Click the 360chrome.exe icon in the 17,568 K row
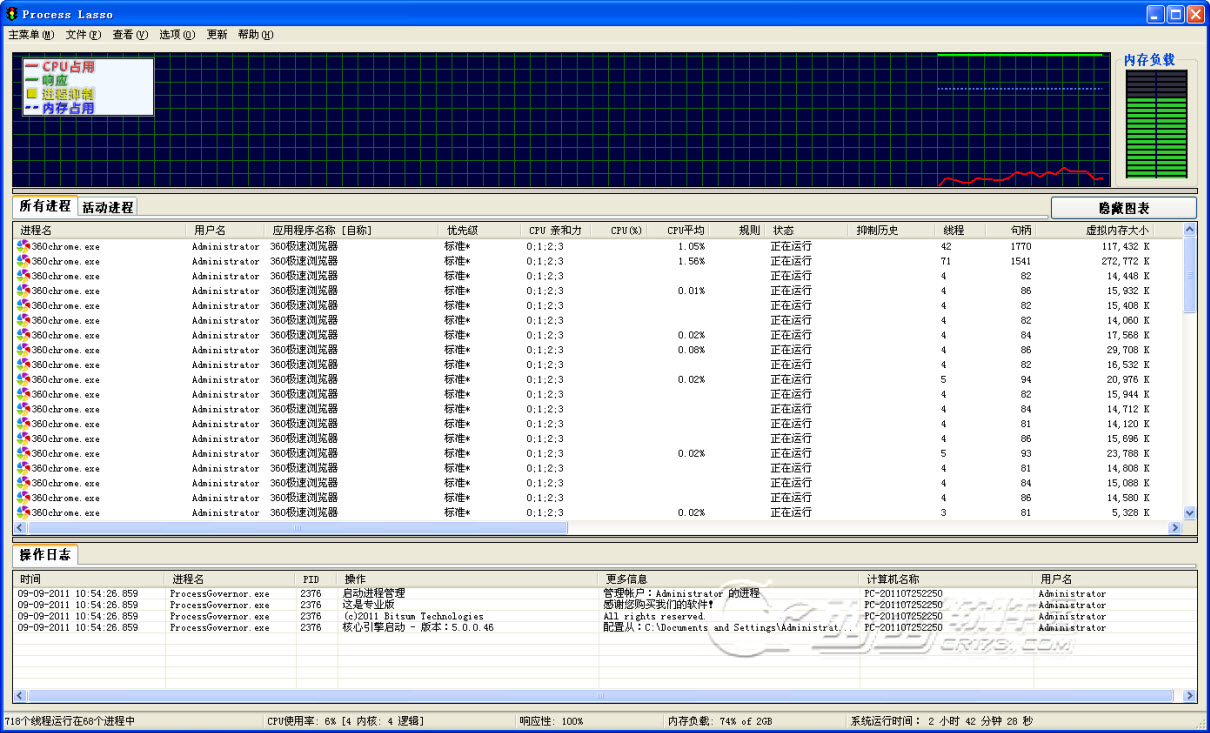 tap(23, 335)
